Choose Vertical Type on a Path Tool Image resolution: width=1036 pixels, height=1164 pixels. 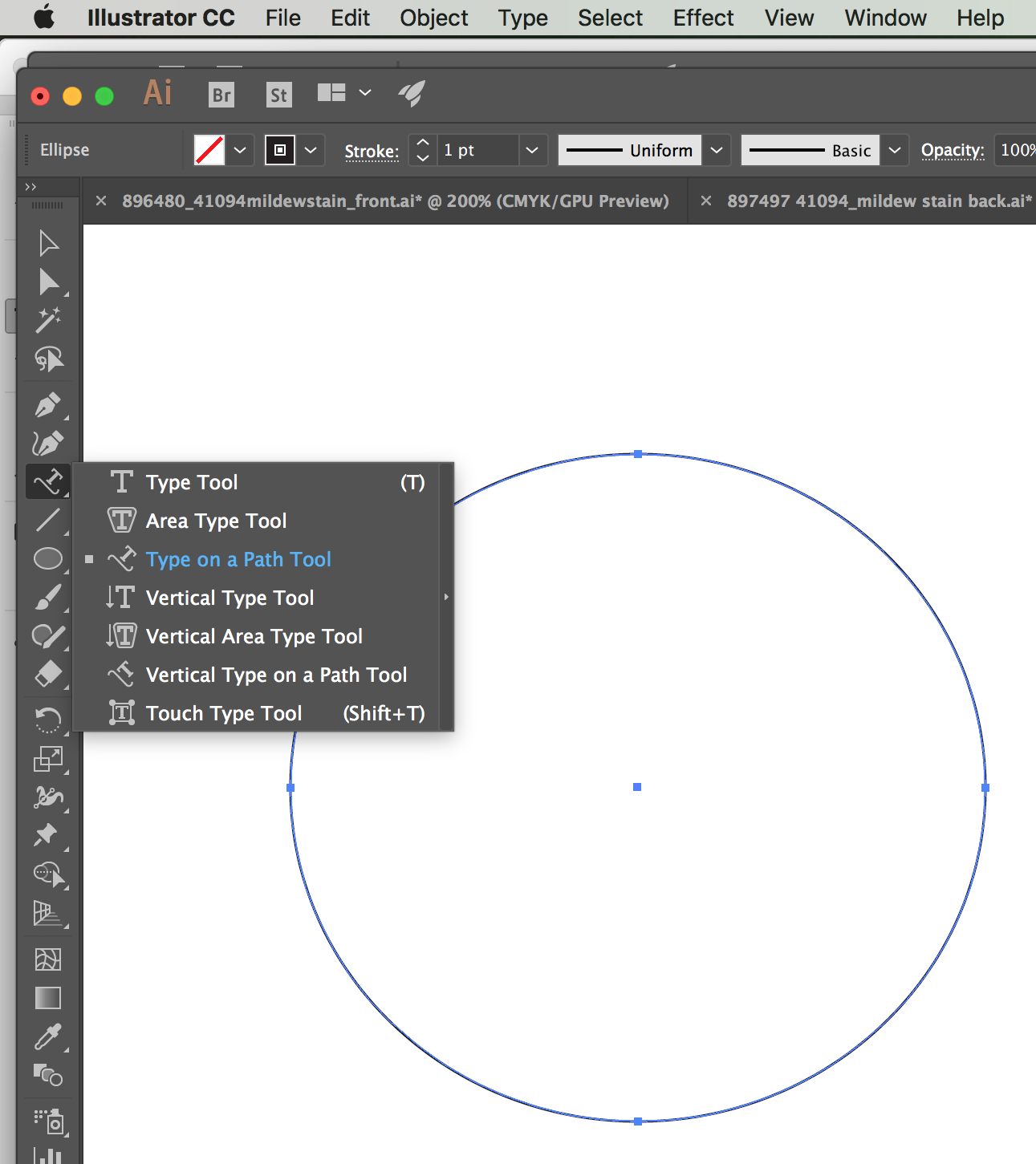pyautogui.click(x=257, y=675)
